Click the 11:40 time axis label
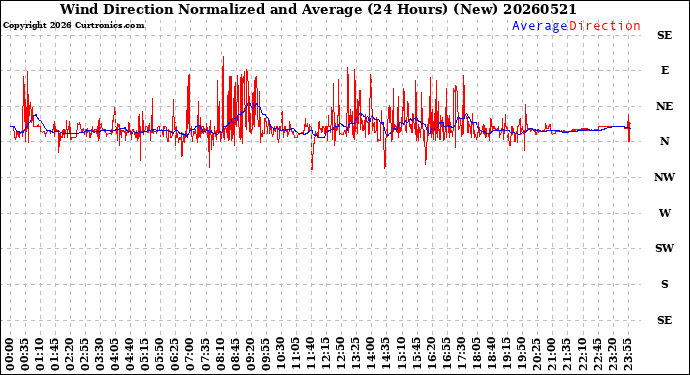The width and height of the screenshot is (690, 375). coord(310,354)
